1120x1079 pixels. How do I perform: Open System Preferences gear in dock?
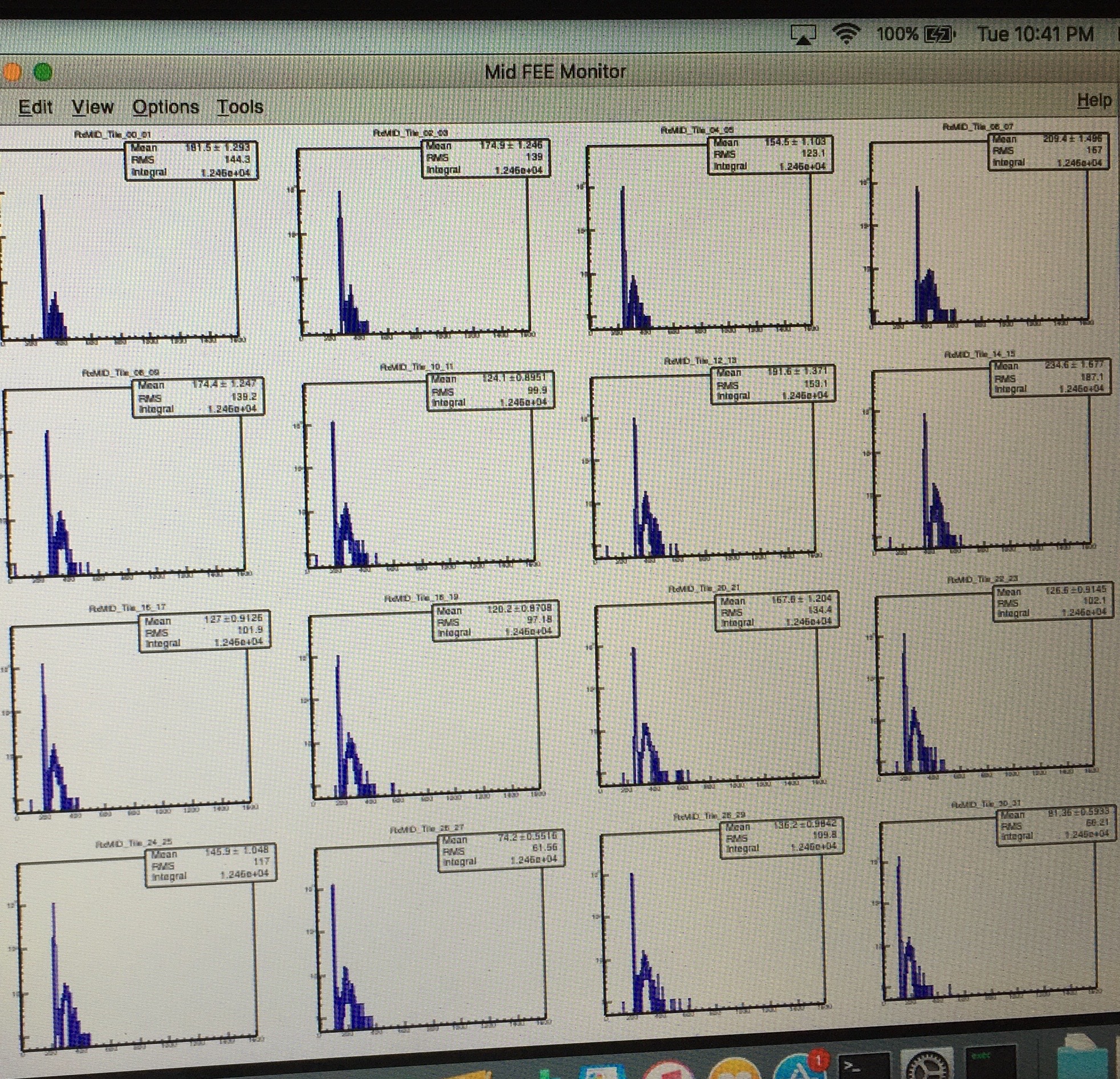[x=927, y=1064]
